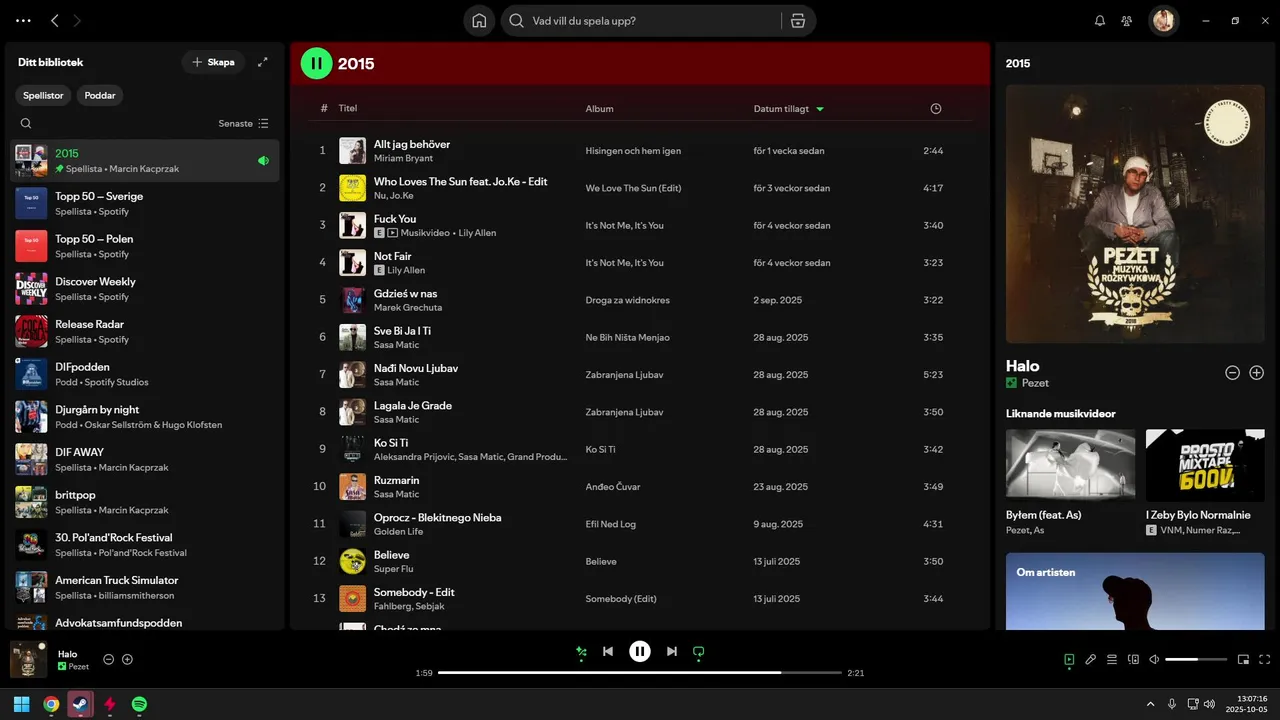This screenshot has height=720, width=1280.
Task: Seek within the playback progress bar
Action: click(640, 673)
